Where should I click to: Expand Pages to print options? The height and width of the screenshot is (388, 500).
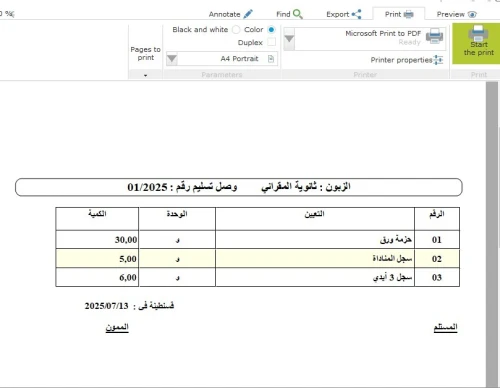tap(145, 75)
